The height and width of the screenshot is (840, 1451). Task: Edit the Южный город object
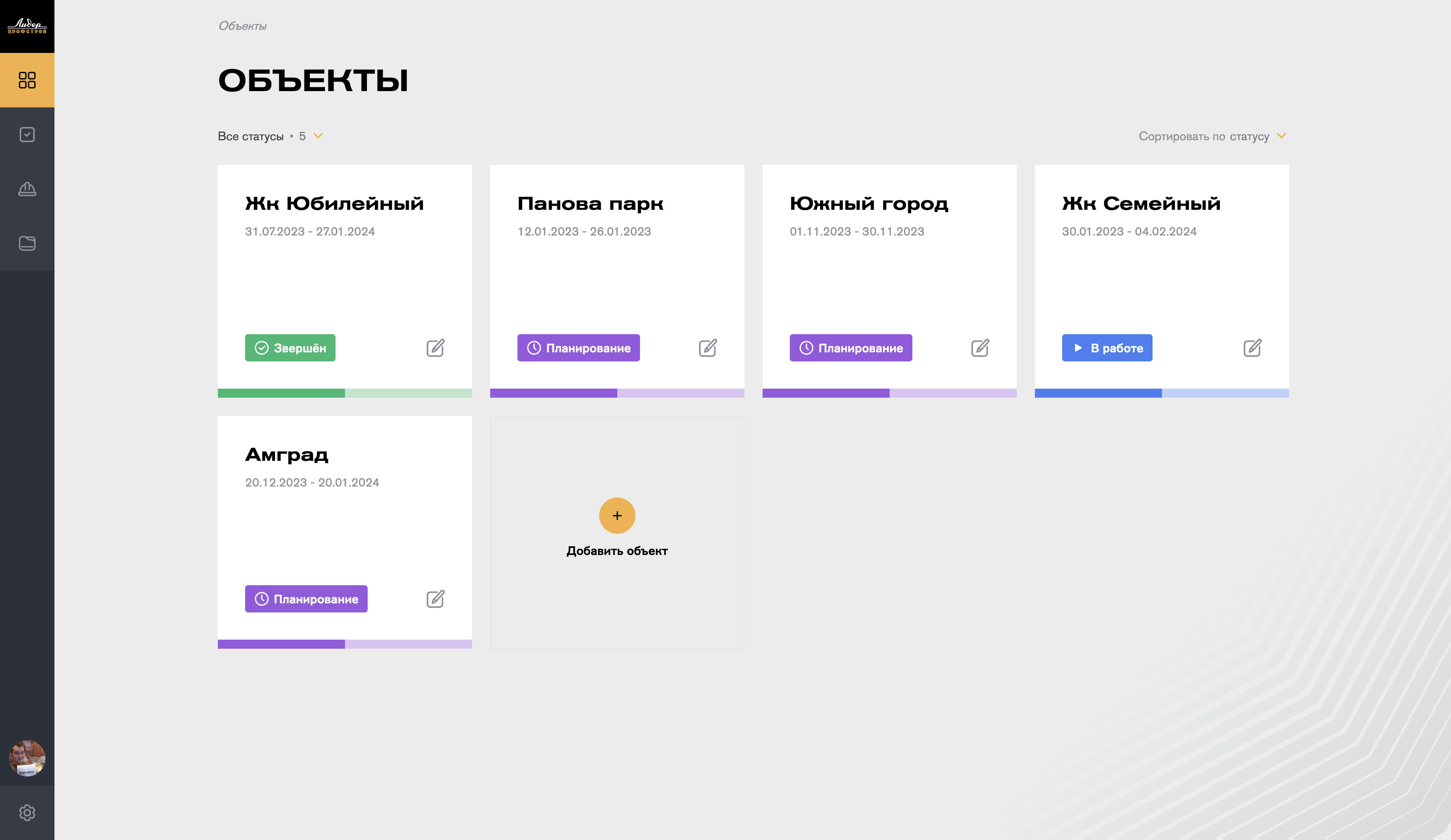980,347
